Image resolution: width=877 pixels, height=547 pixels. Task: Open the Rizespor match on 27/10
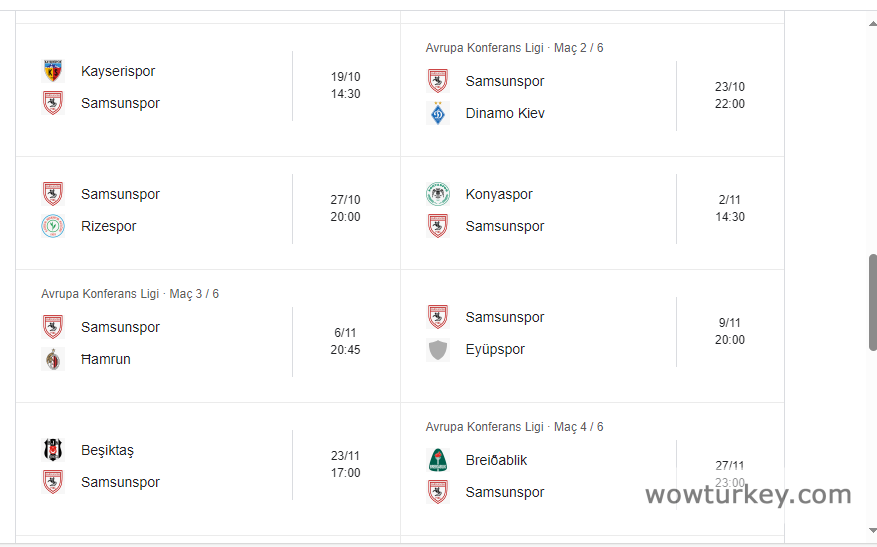tap(345, 208)
